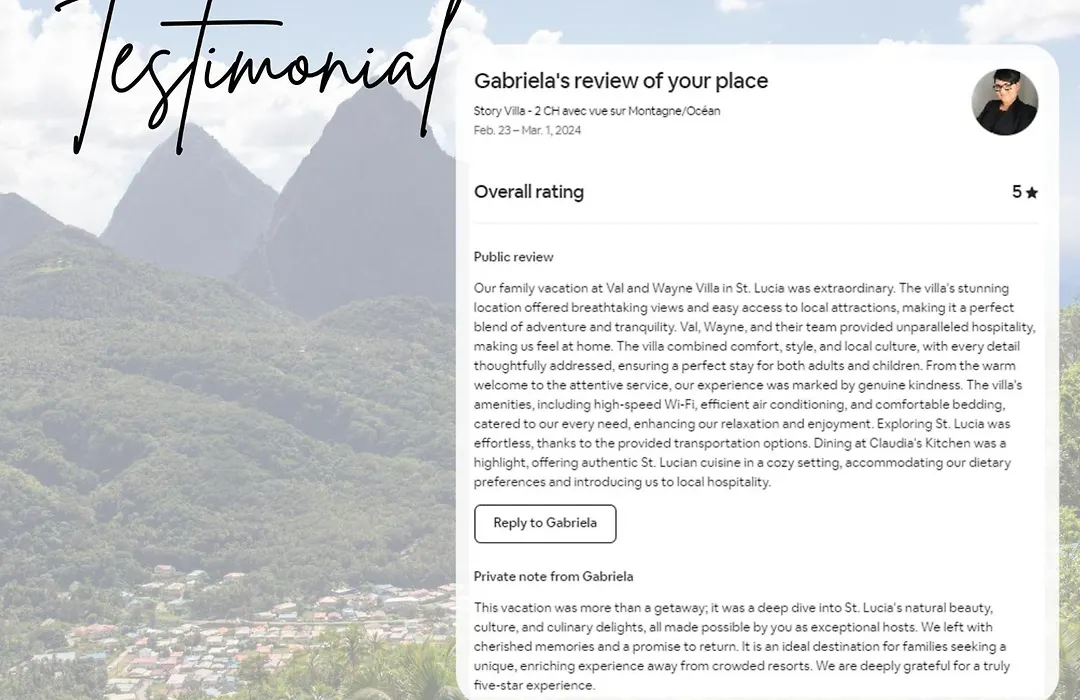Click the Gabriela's review of your place title
The image size is (1080, 700).
(x=621, y=81)
